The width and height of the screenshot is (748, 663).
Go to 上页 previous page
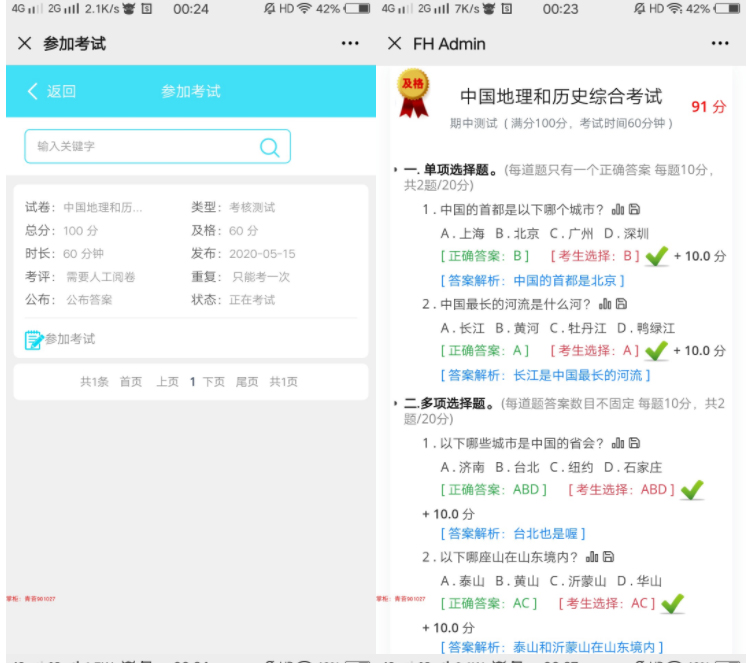167,382
